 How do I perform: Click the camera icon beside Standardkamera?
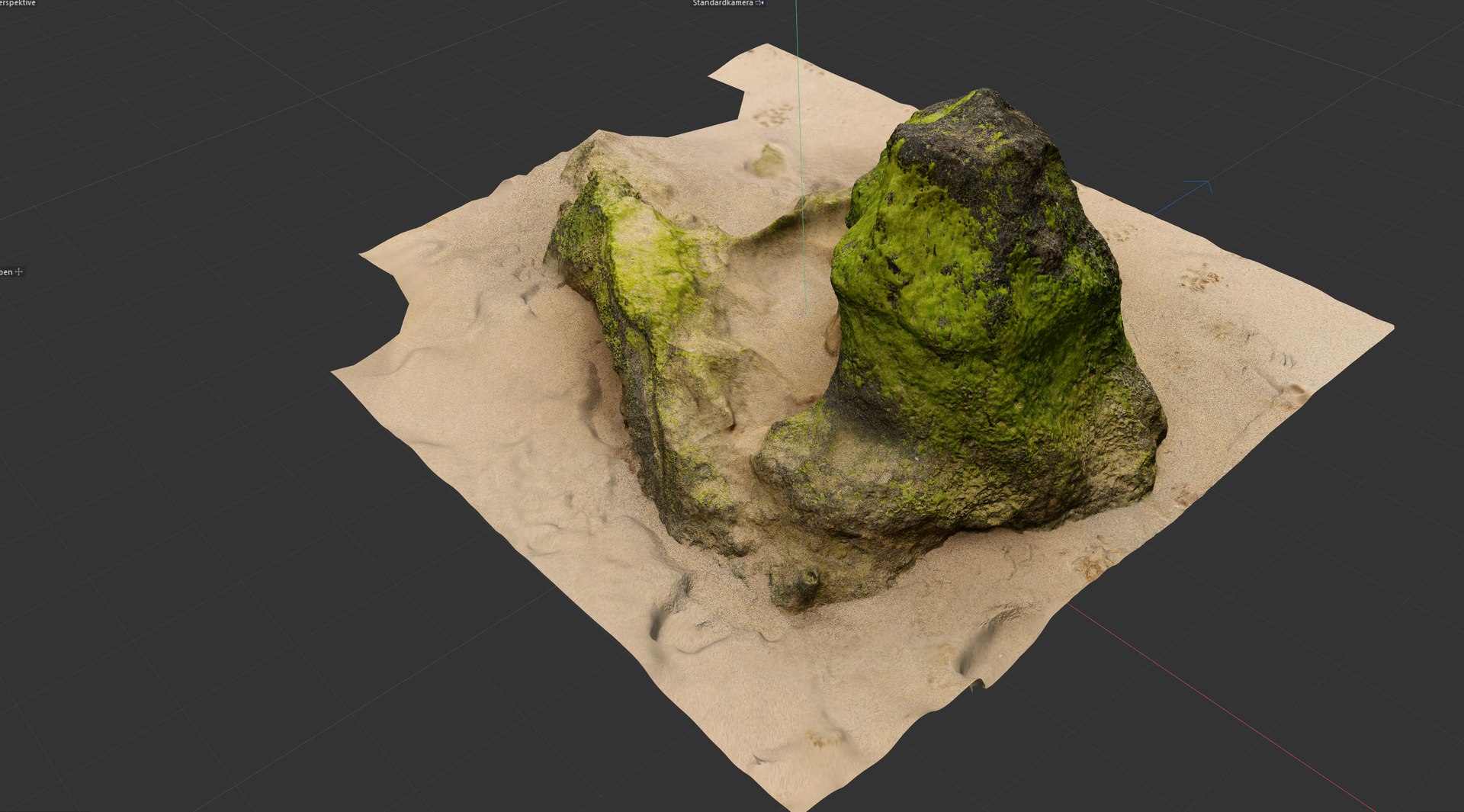click(759, 3)
